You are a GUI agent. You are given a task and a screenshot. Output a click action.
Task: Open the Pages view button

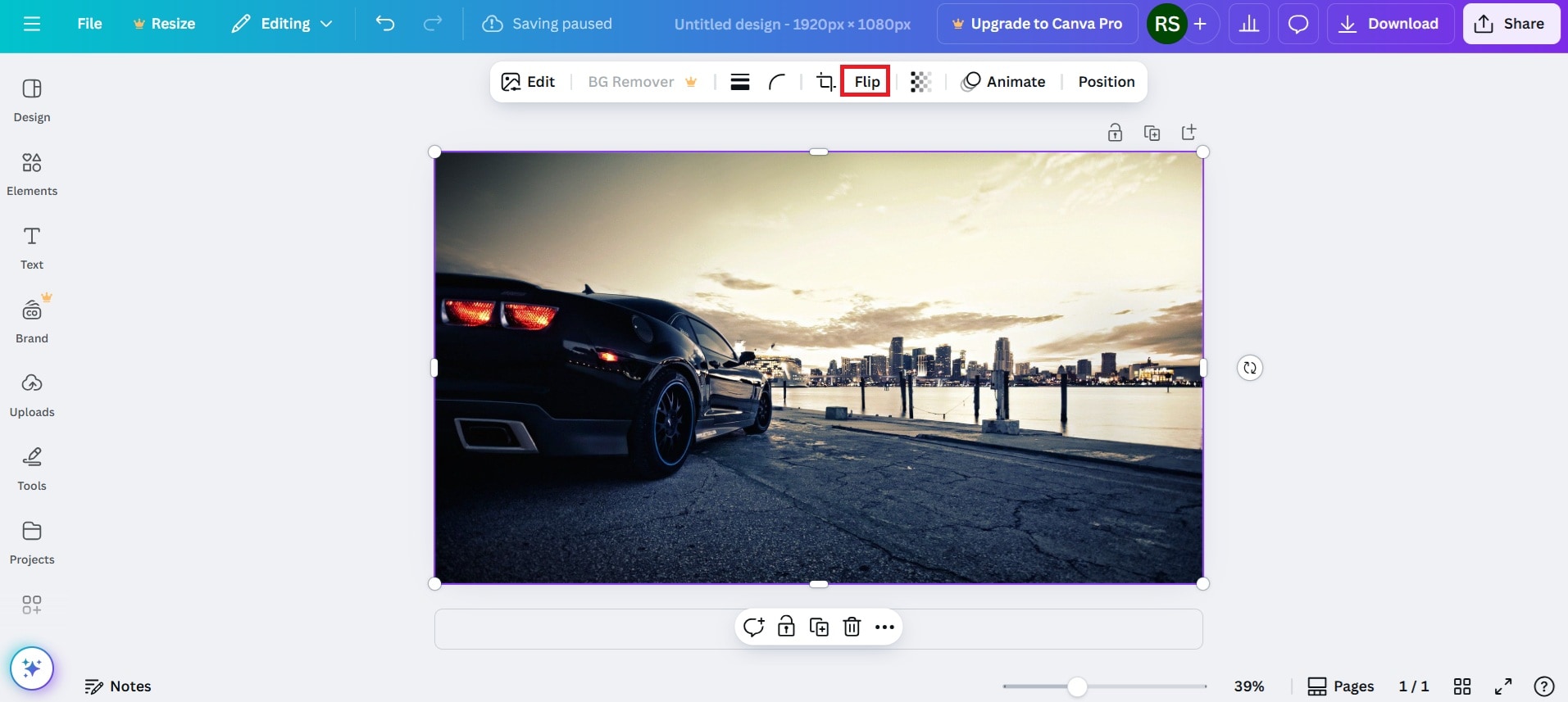(x=1341, y=686)
